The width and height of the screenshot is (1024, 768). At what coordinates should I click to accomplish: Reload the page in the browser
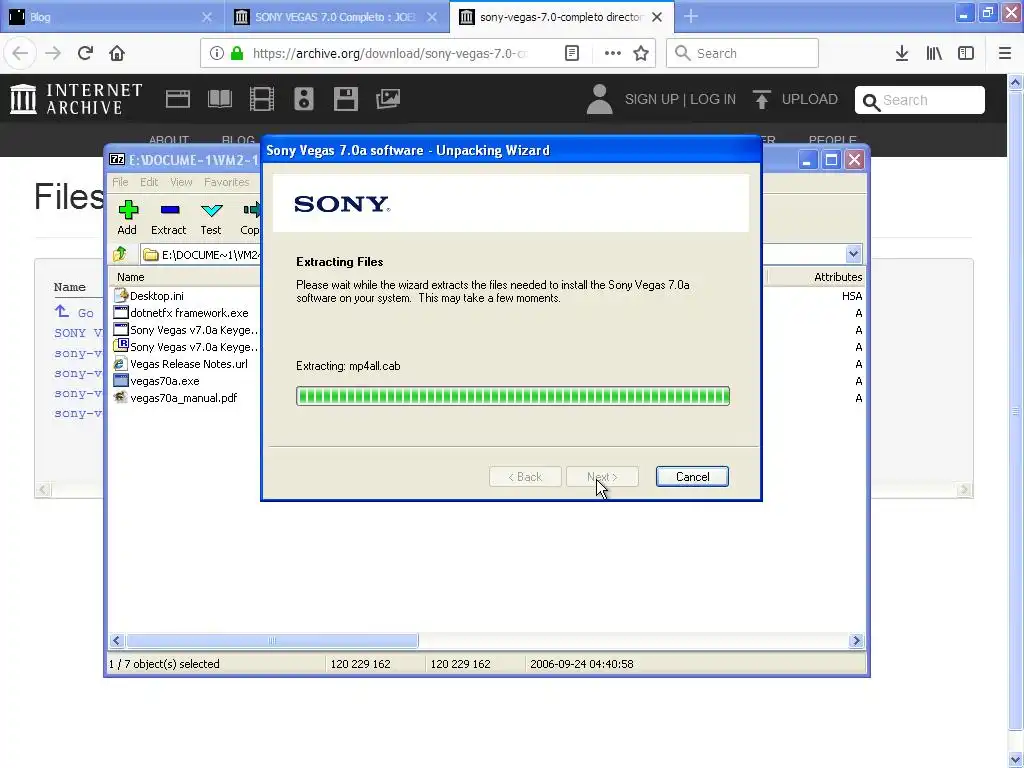[x=85, y=53]
